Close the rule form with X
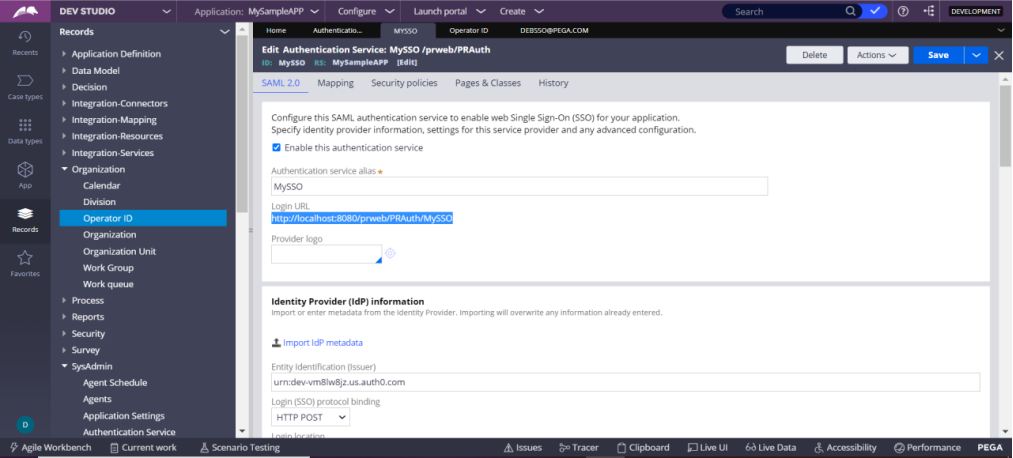 (999, 55)
